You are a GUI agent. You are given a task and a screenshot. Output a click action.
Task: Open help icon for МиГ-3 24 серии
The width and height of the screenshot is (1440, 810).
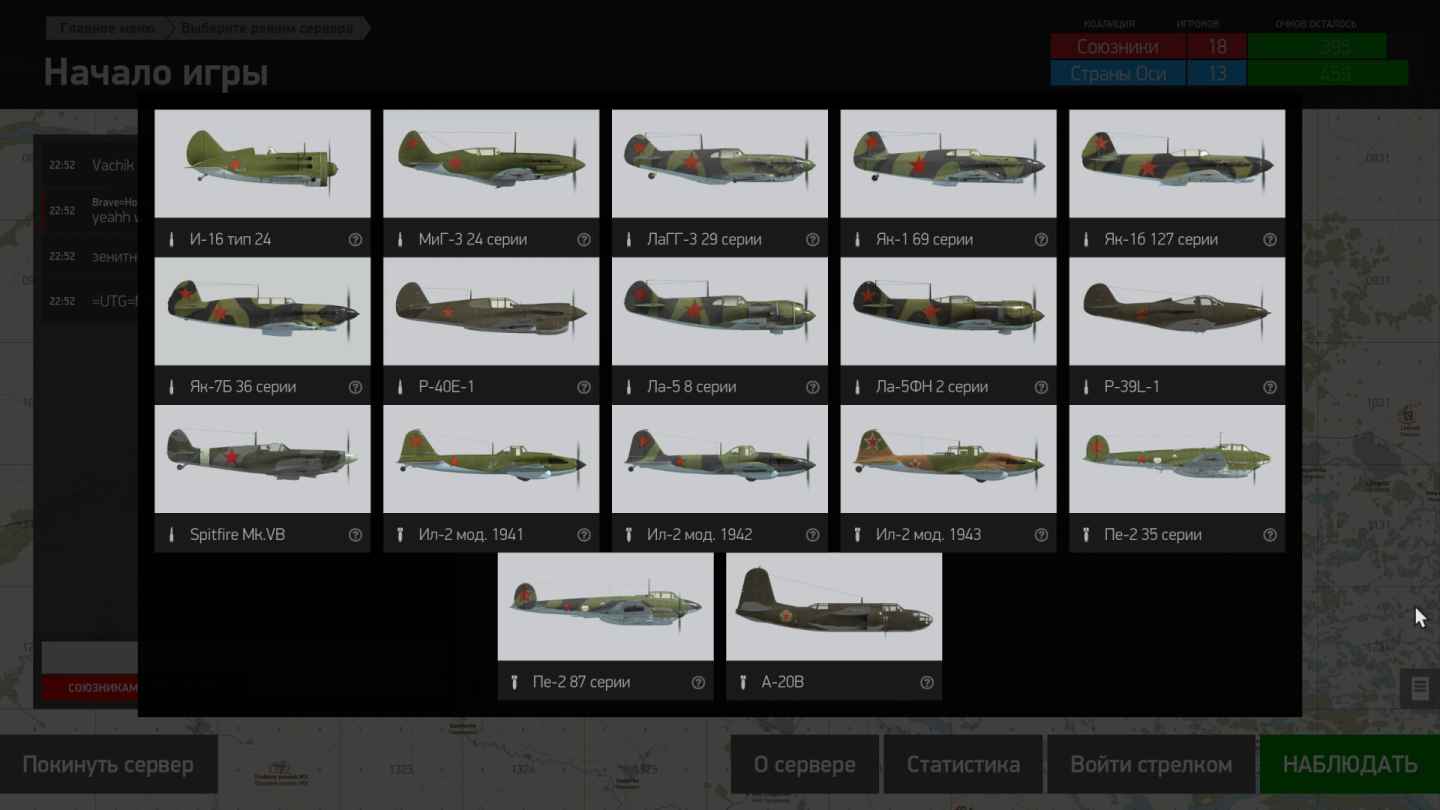point(584,240)
